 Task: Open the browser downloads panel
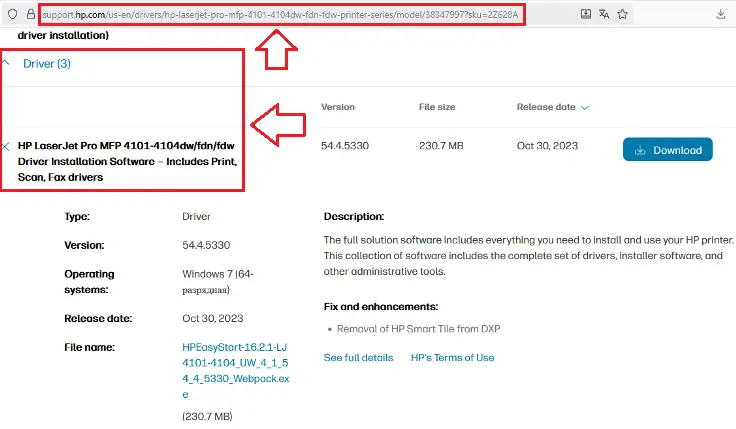click(722, 15)
